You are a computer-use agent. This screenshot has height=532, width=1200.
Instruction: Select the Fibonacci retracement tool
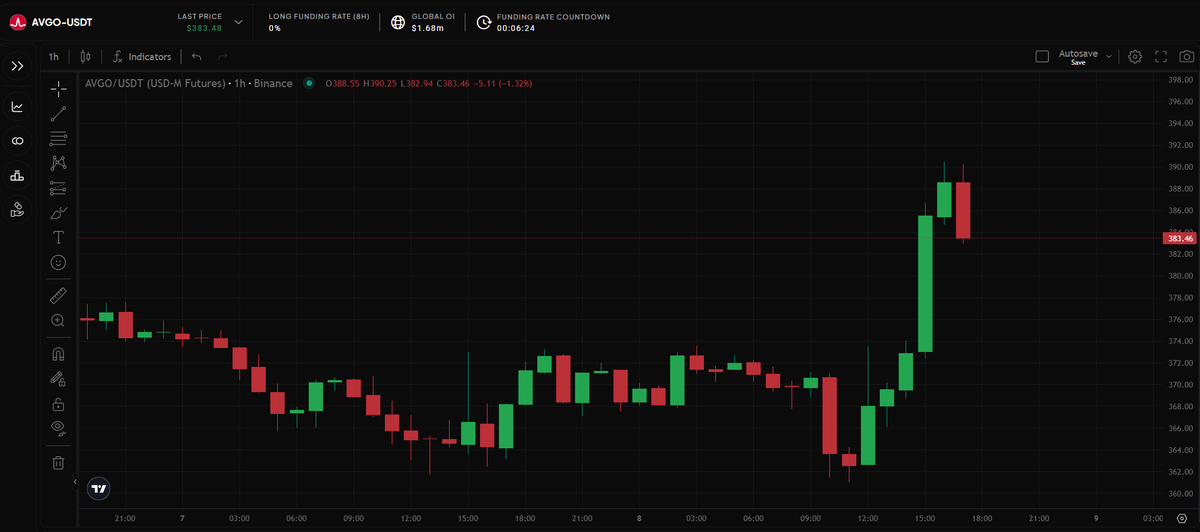click(x=58, y=138)
